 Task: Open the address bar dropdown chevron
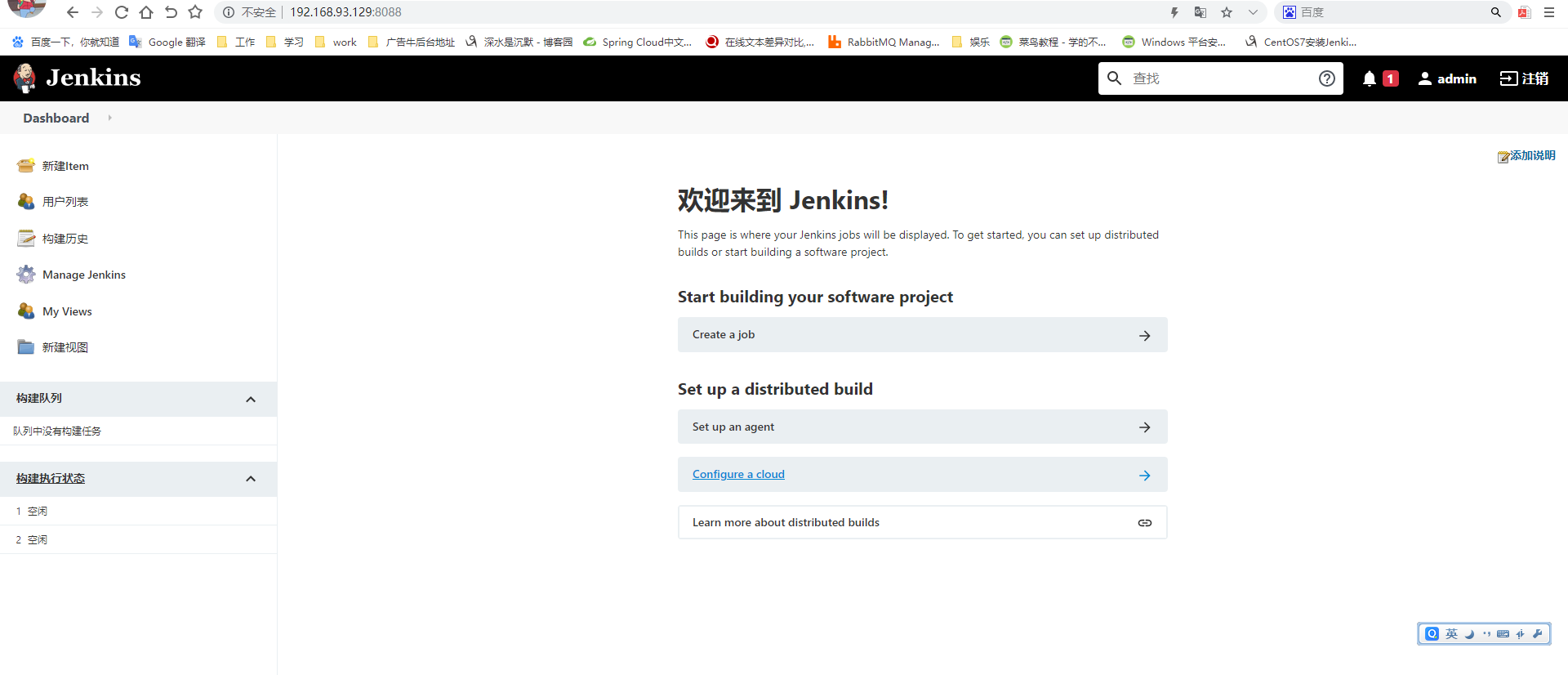[x=1253, y=12]
